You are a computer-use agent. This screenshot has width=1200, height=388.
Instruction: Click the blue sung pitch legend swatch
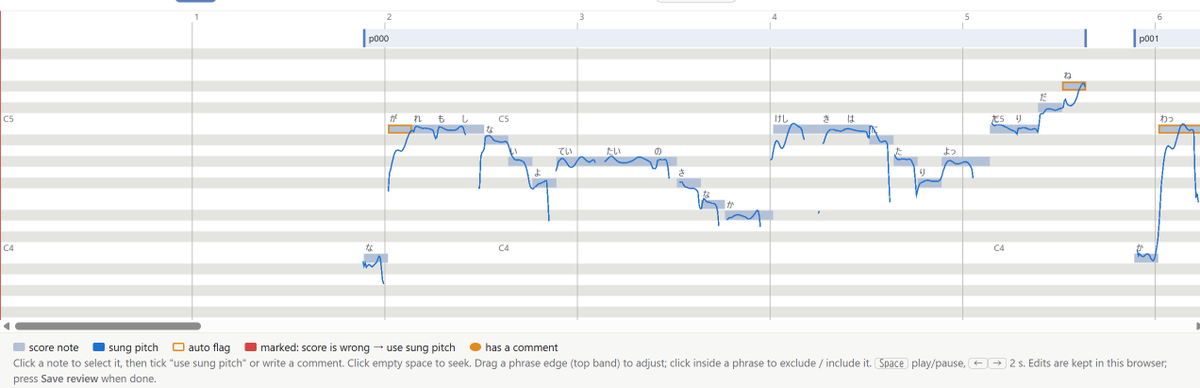[99, 348]
